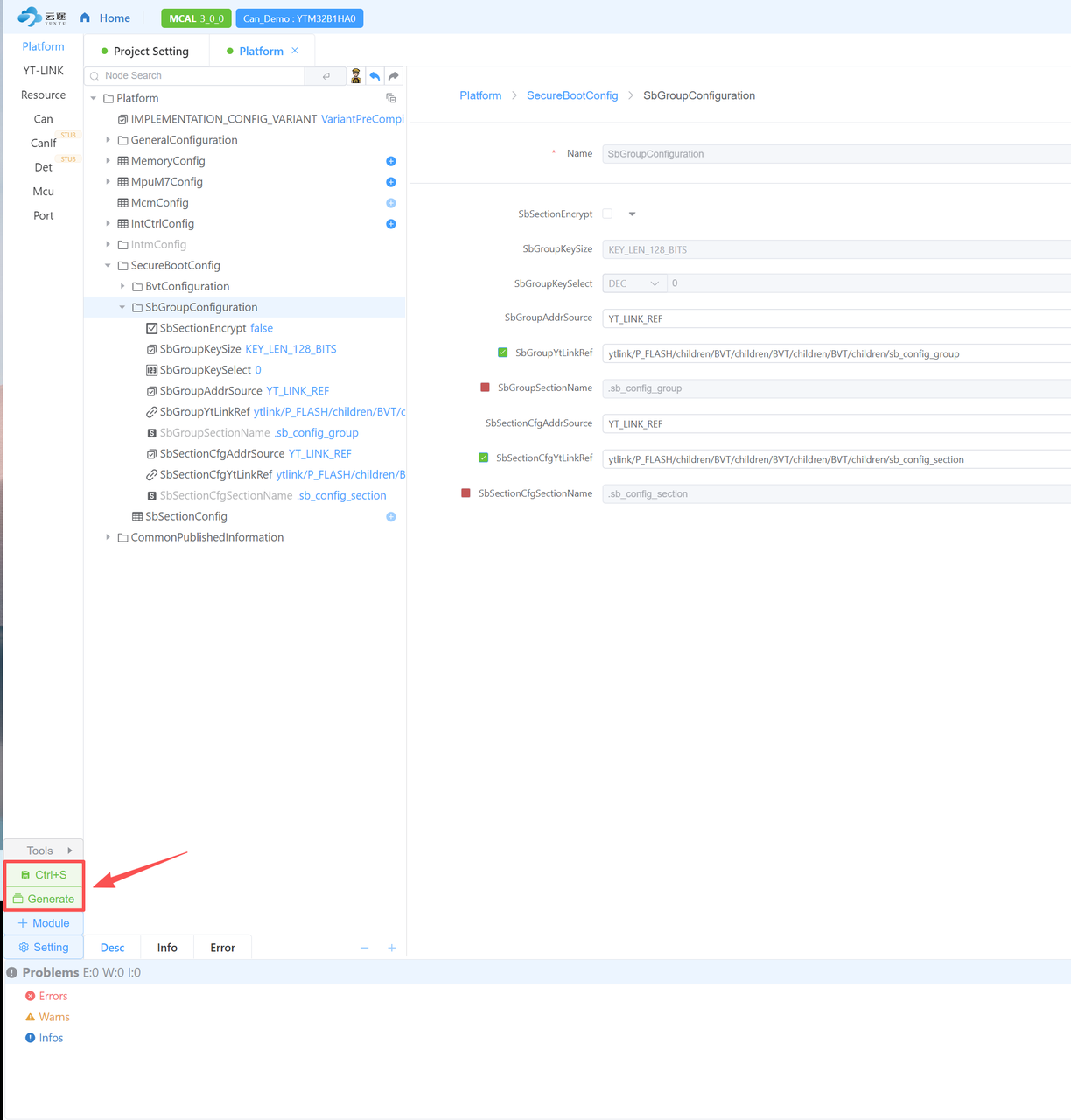
Task: Click the plus icon beside the Error tab
Action: click(x=392, y=948)
